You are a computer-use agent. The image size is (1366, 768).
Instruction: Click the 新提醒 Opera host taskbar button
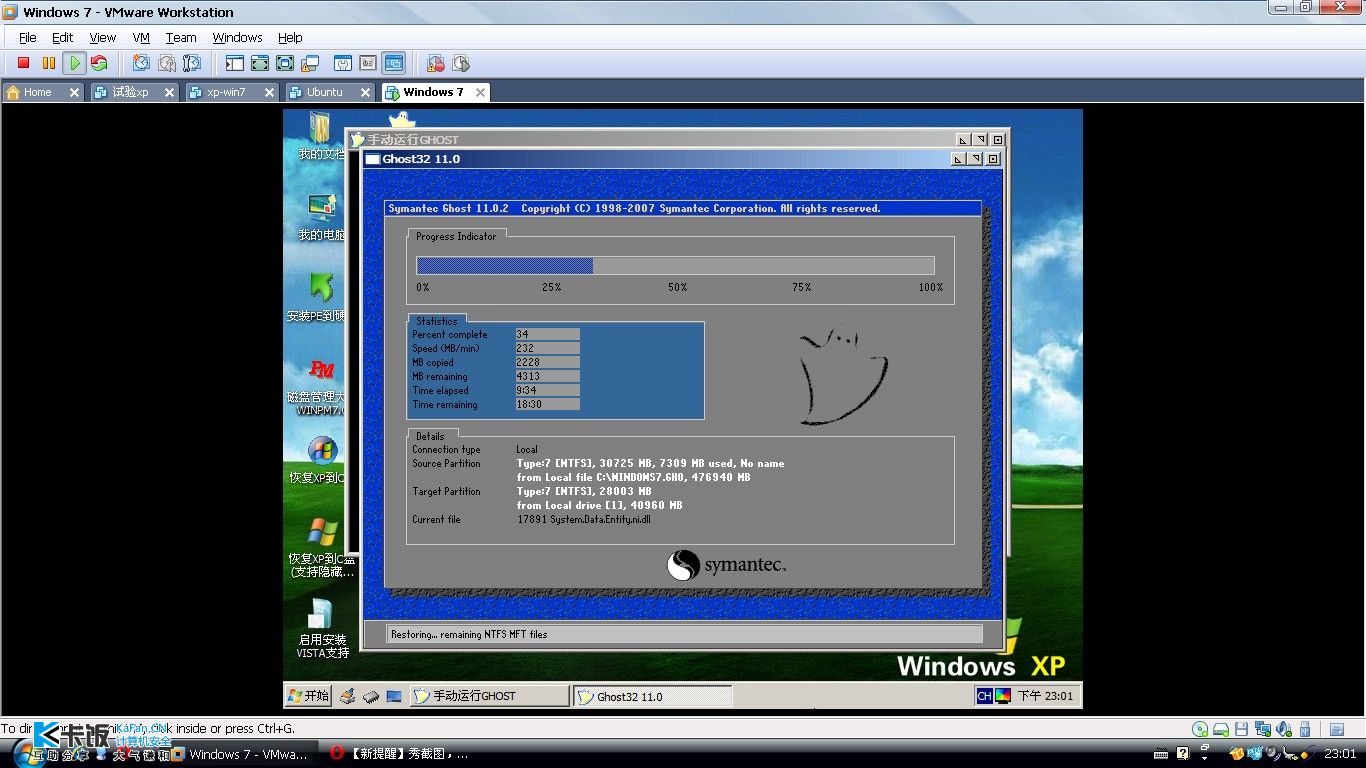[x=400, y=754]
